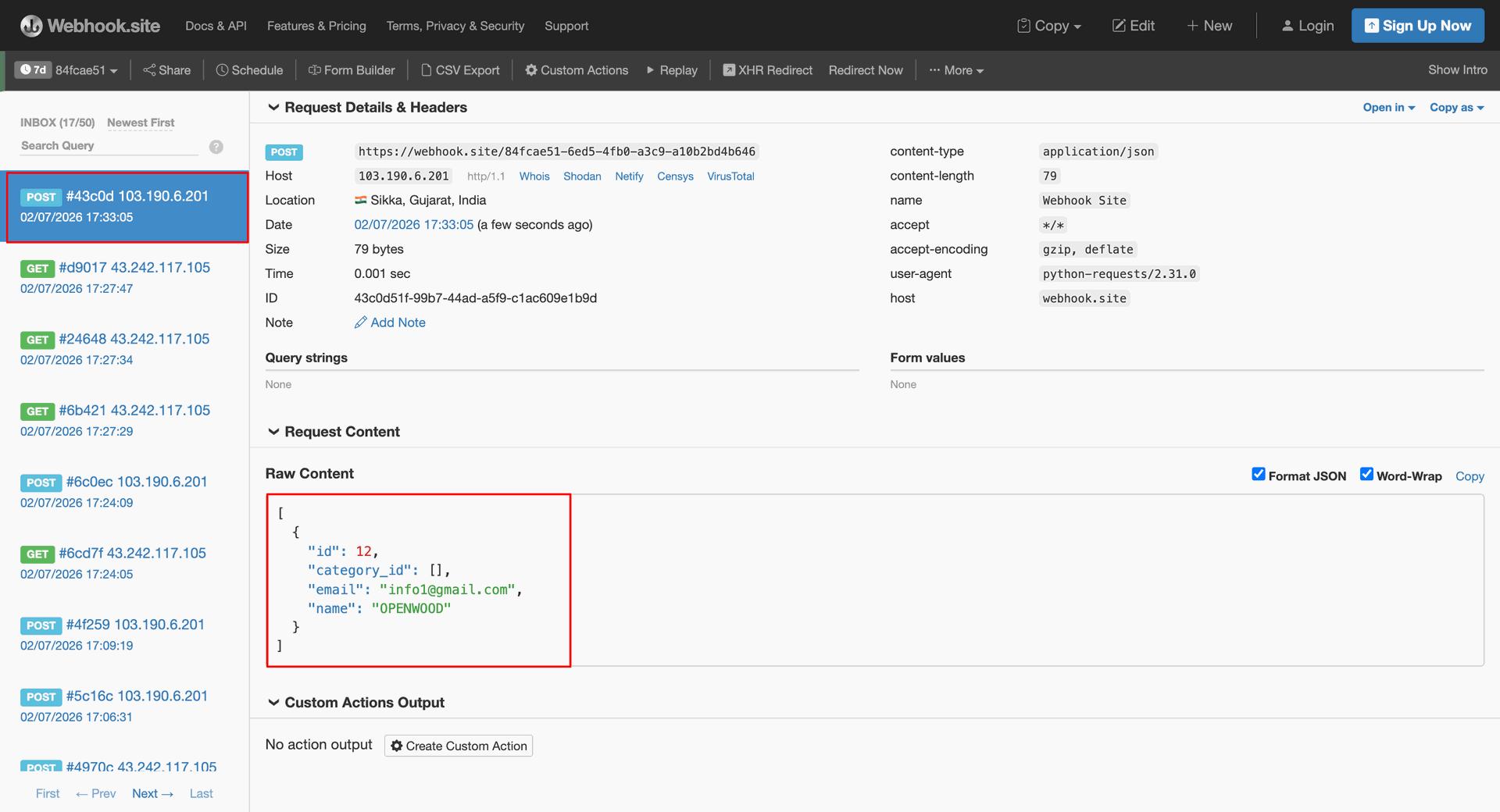Click the Whois lookup link

pyautogui.click(x=534, y=176)
